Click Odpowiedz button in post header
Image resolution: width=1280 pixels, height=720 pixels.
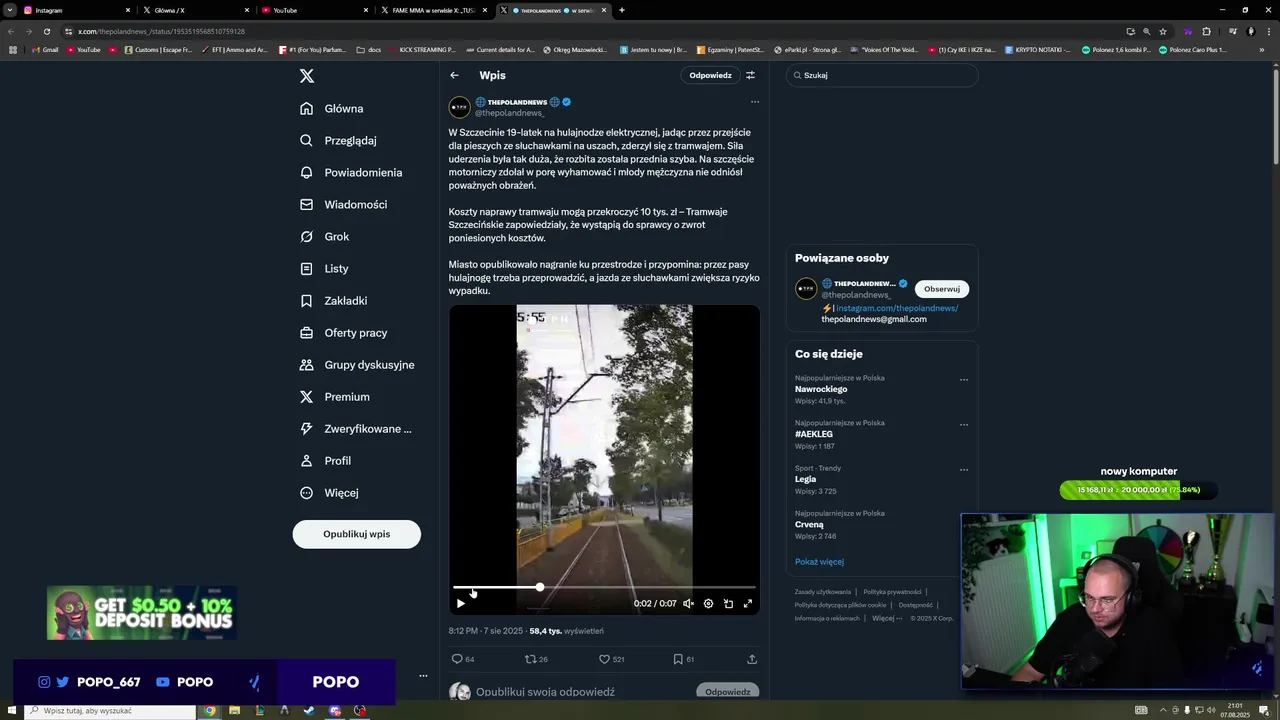pos(710,75)
